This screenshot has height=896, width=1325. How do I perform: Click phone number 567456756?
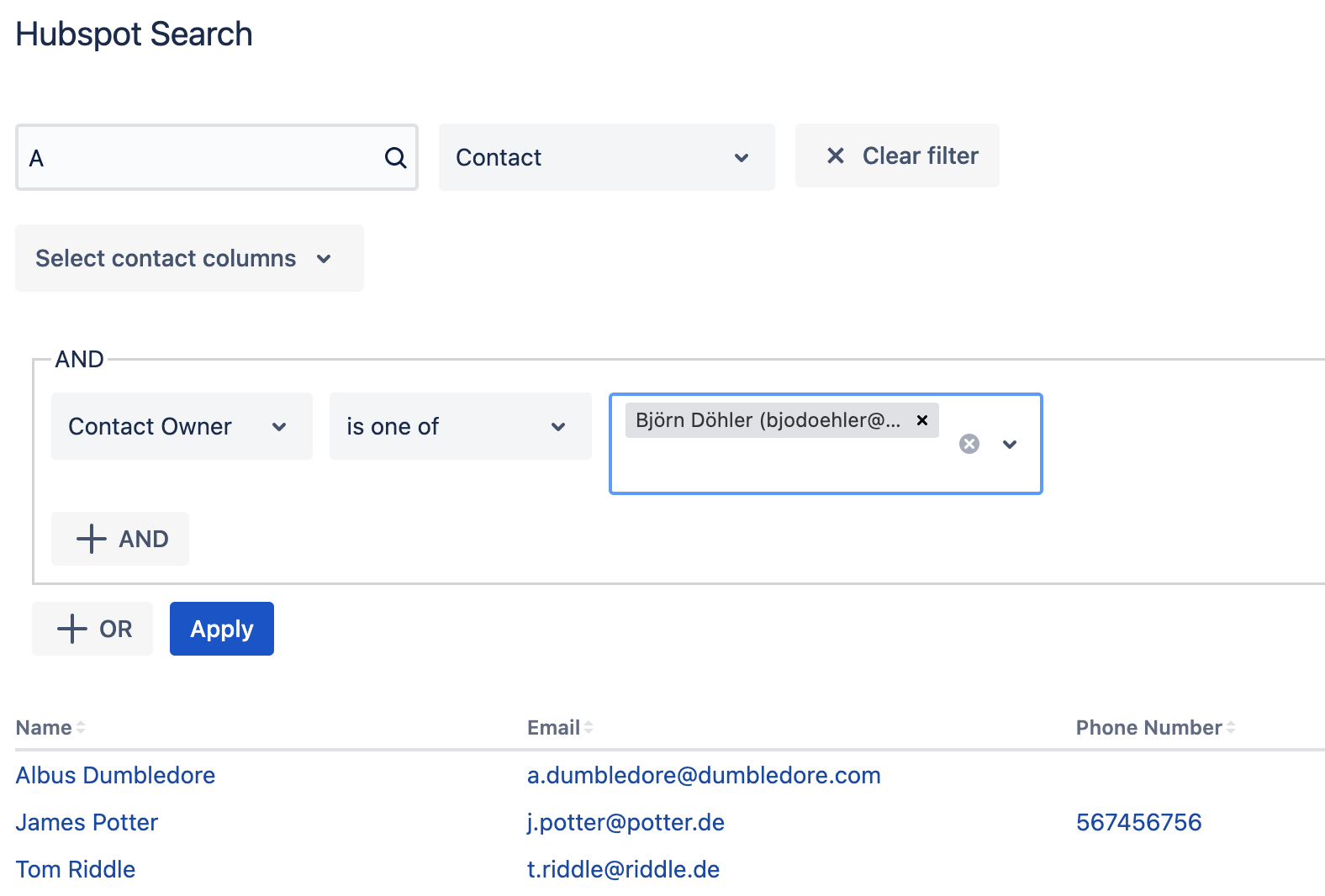click(x=1138, y=822)
